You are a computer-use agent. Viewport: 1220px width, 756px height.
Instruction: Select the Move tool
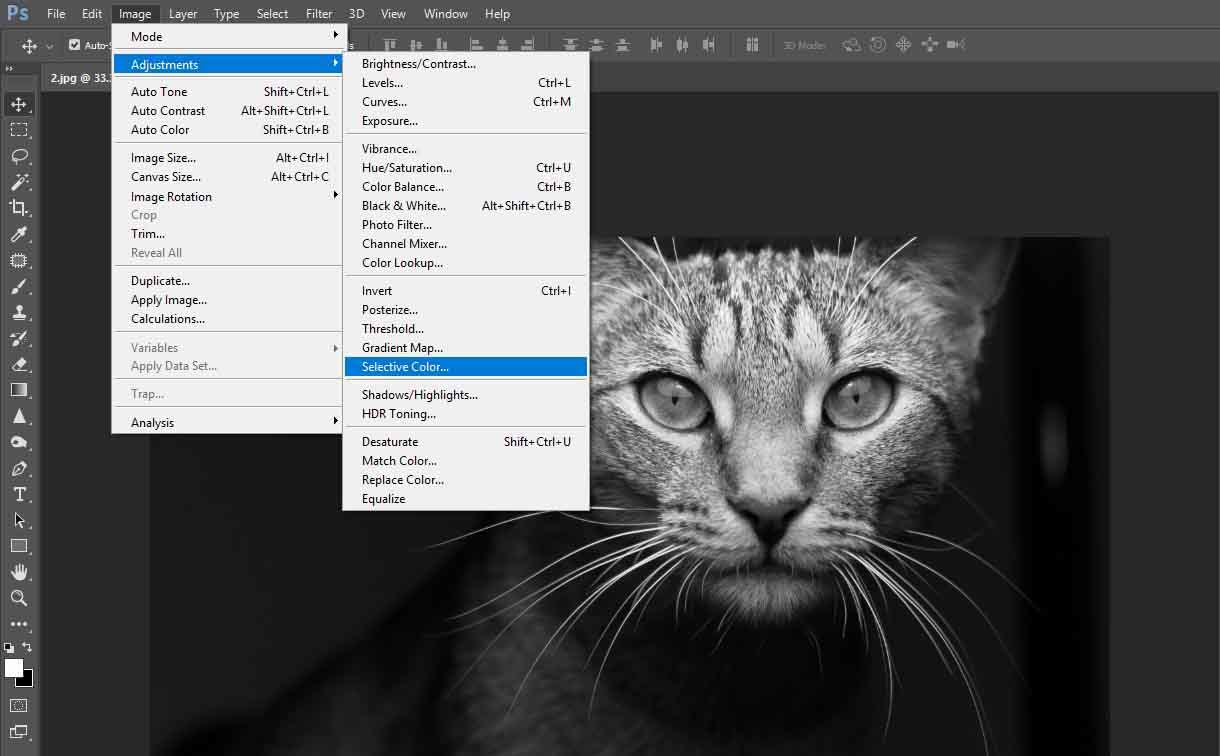point(19,104)
